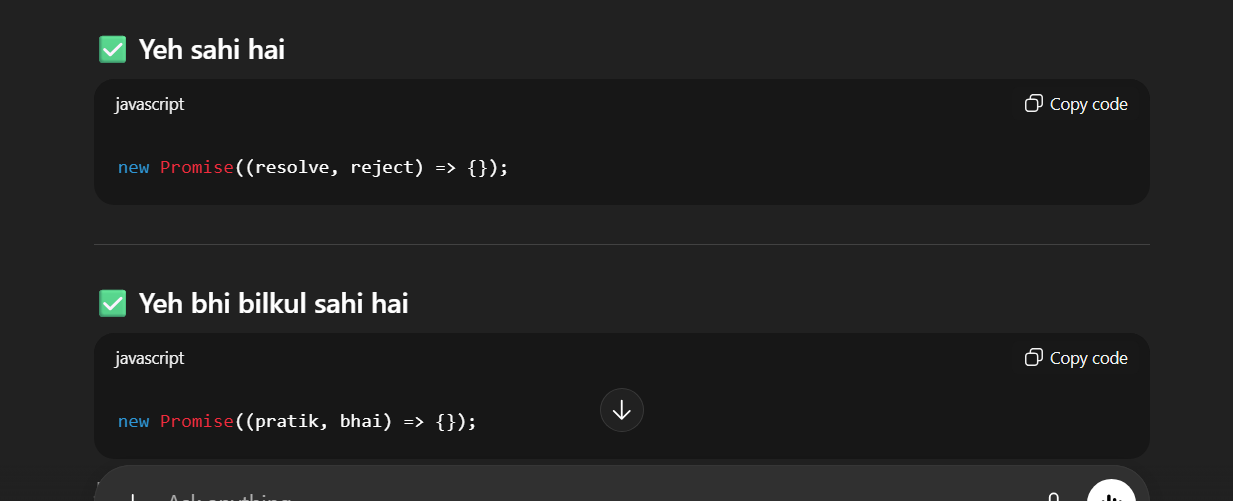
Task: Click the "javascript" label on the second code block
Action: pos(149,358)
